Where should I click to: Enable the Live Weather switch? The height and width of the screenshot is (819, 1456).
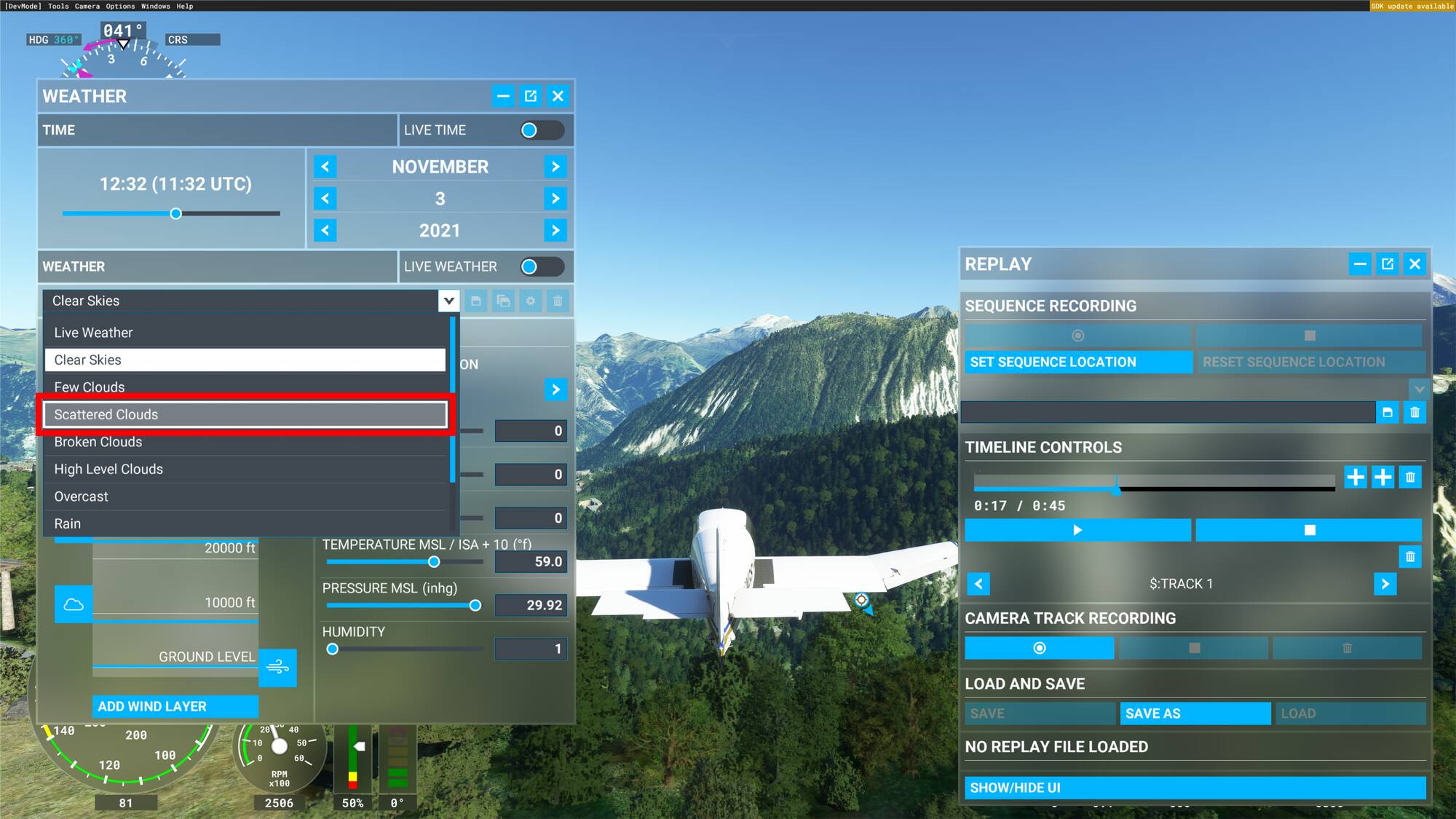542,267
